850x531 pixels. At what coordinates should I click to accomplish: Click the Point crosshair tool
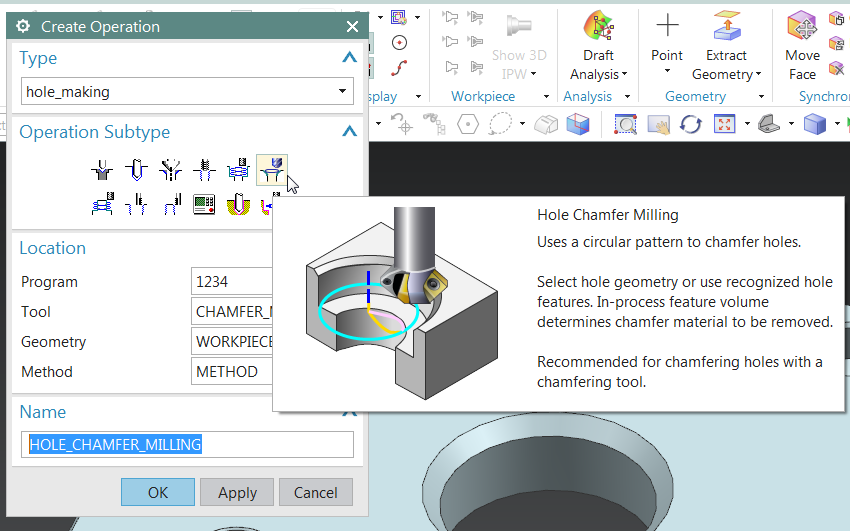click(x=667, y=25)
